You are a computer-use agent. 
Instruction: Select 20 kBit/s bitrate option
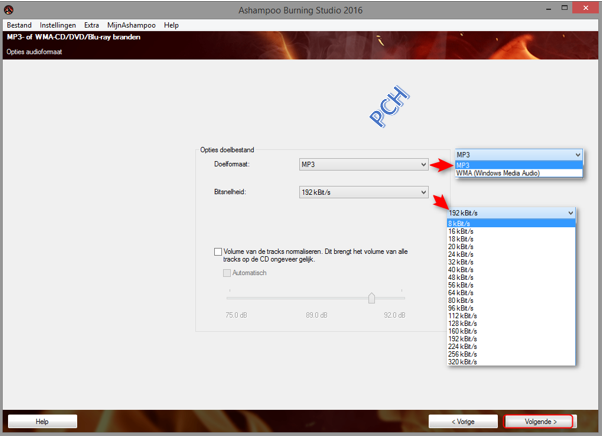(x=511, y=247)
